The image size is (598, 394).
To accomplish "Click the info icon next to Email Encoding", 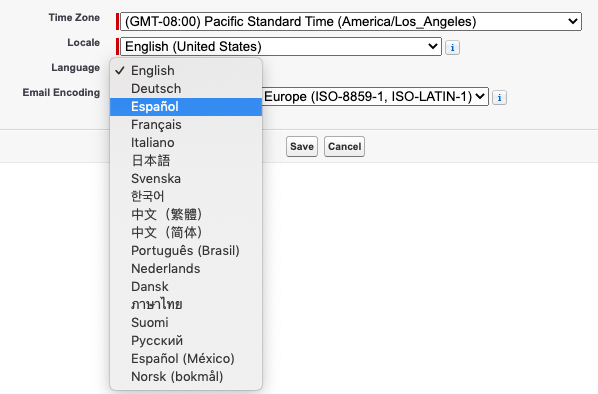I will [499, 98].
